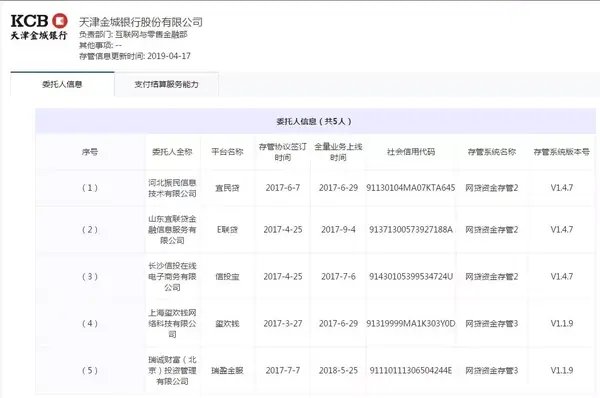The width and height of the screenshot is (600, 398).
Task: Click the 存管系统名称 column header
Action: click(492, 152)
